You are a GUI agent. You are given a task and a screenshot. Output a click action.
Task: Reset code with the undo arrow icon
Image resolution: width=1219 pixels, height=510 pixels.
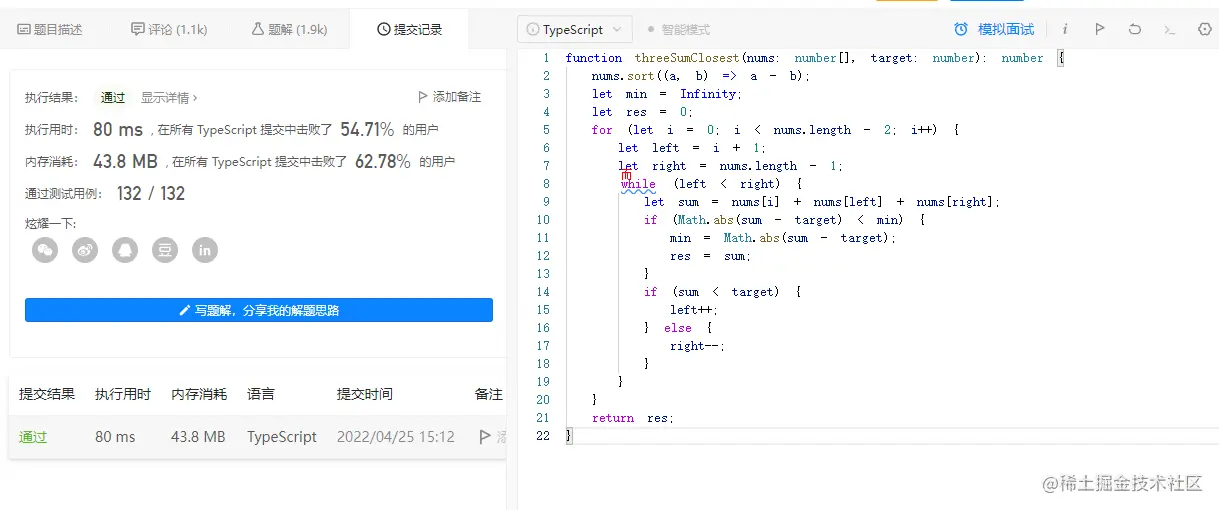[1134, 30]
